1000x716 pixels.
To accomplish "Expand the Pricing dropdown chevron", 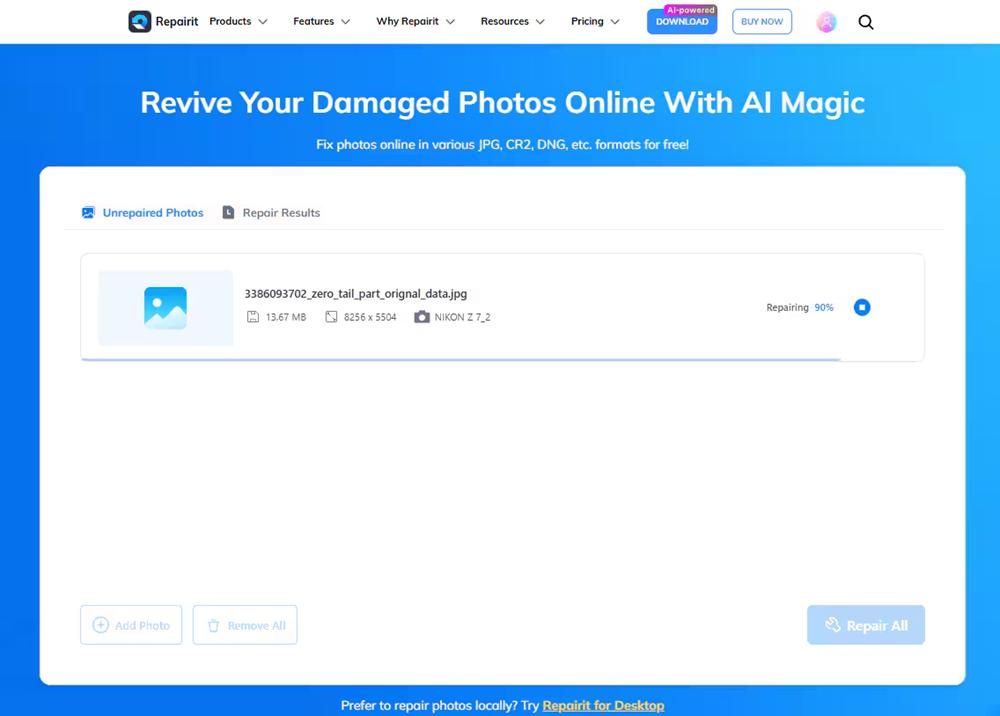I will coord(615,22).
